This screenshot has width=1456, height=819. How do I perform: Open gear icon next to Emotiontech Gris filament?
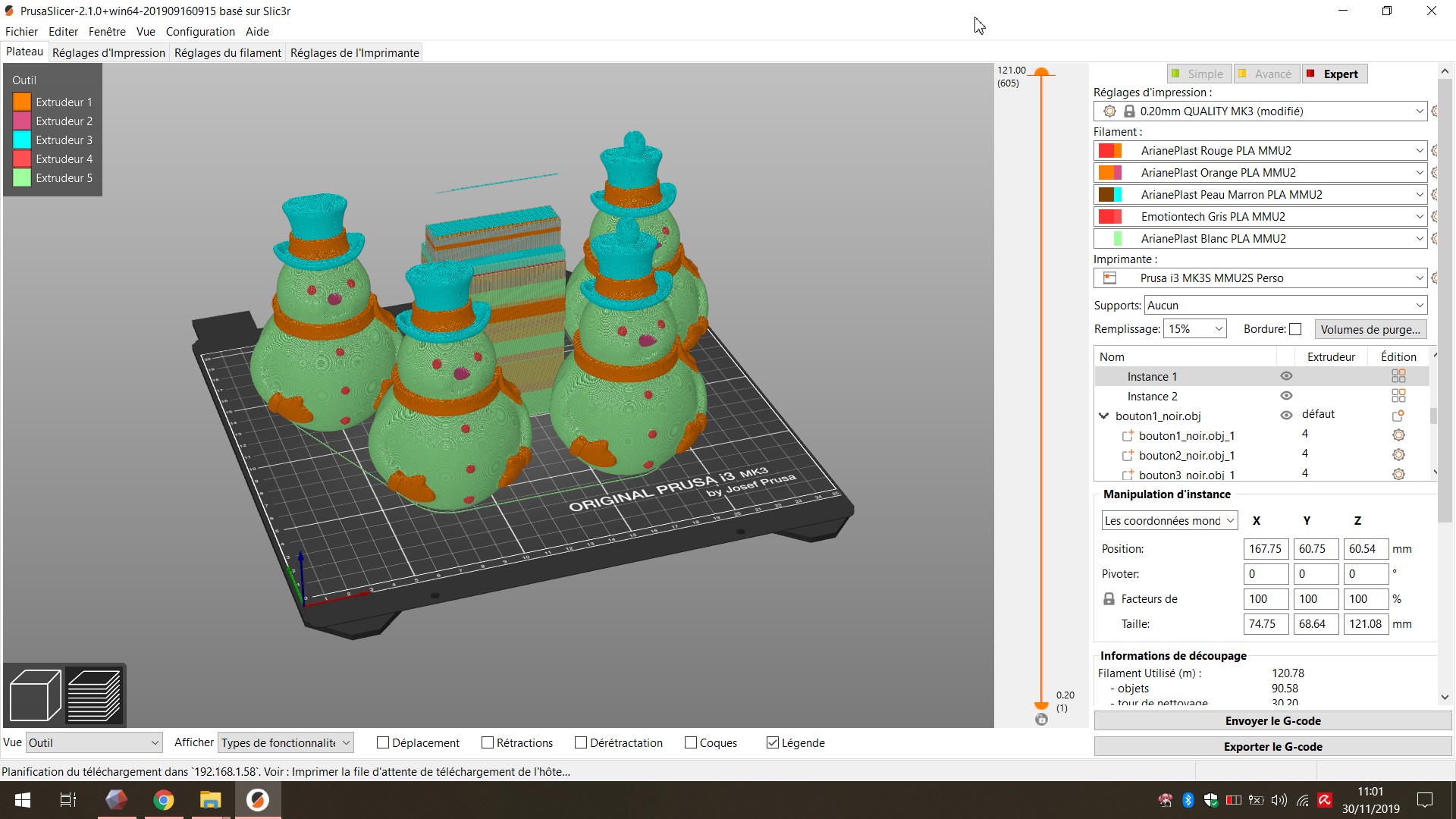[1436, 217]
